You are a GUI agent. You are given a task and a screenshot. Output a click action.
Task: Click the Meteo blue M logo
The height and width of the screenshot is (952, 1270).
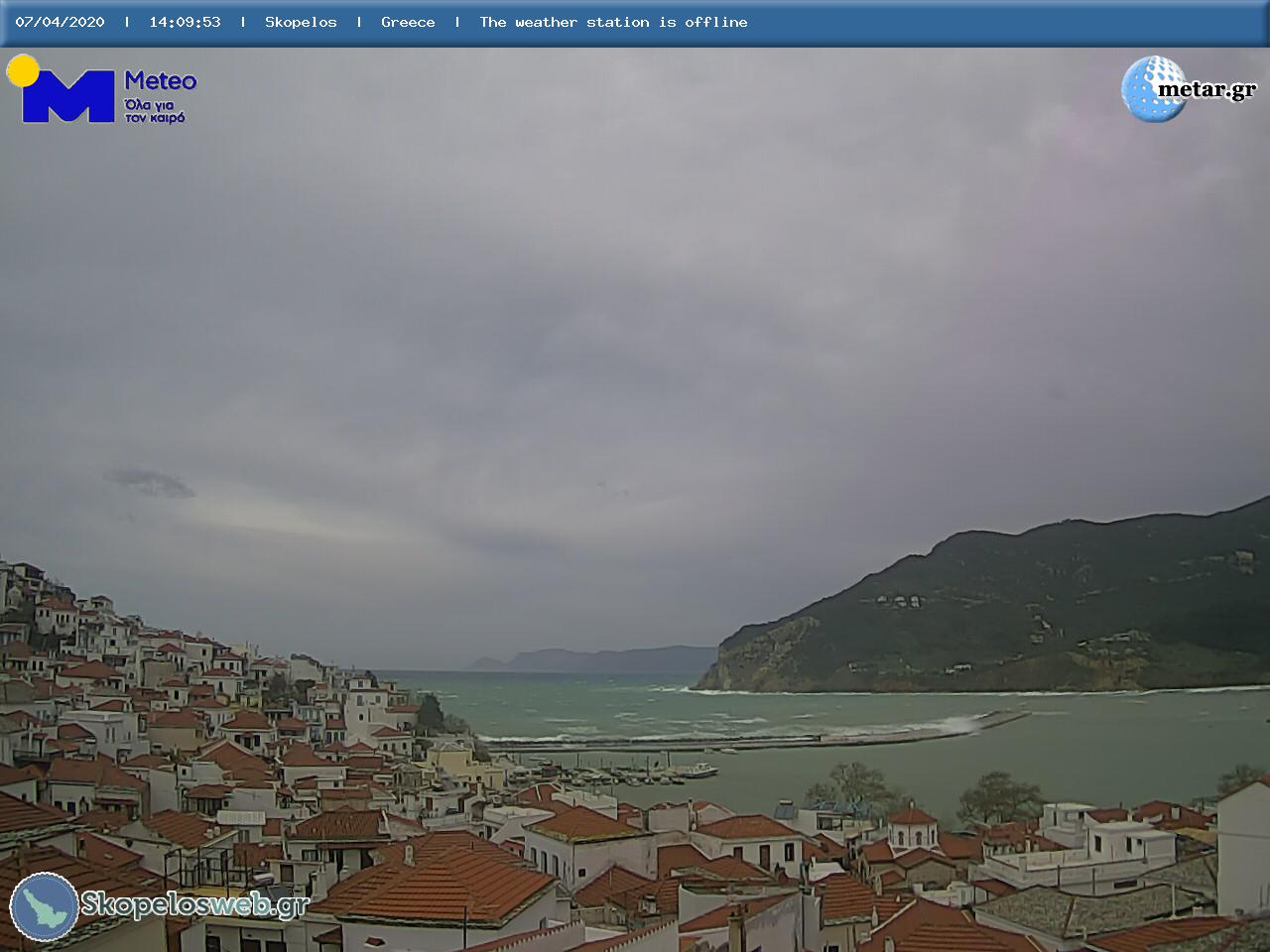pyautogui.click(x=67, y=96)
